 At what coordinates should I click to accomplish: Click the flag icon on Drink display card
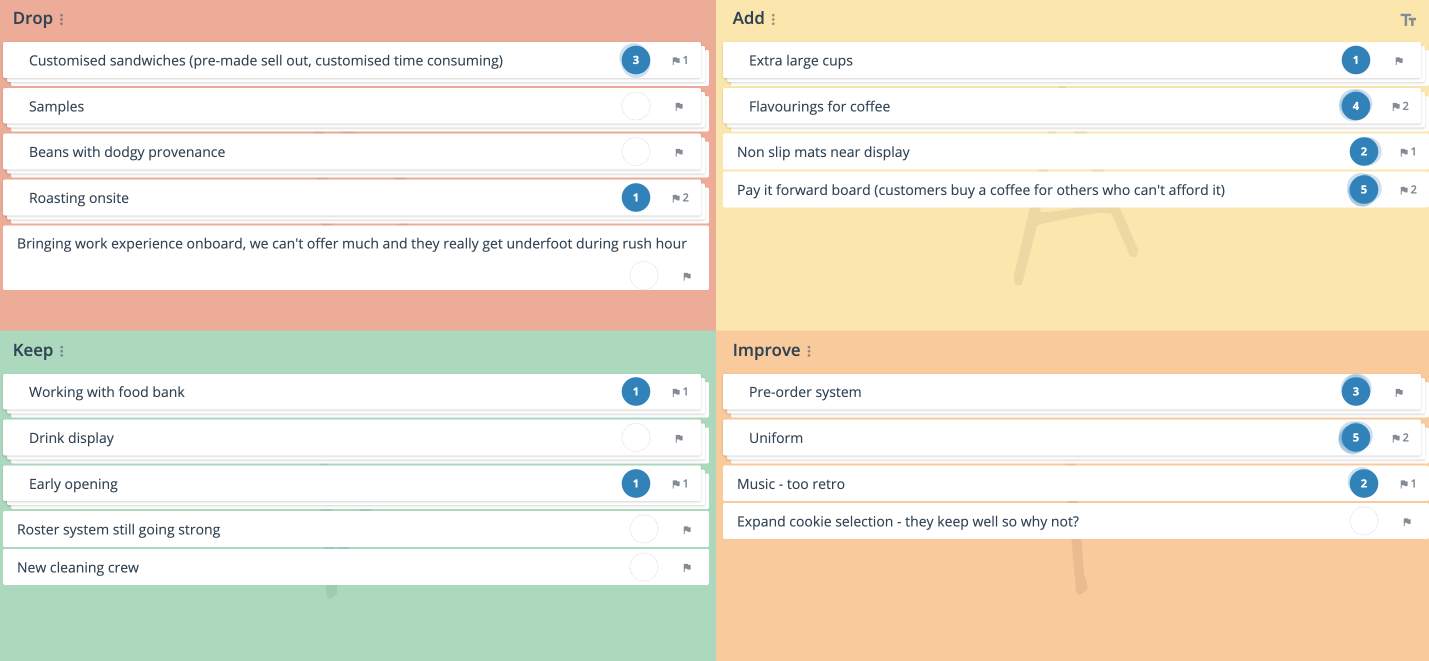point(679,438)
